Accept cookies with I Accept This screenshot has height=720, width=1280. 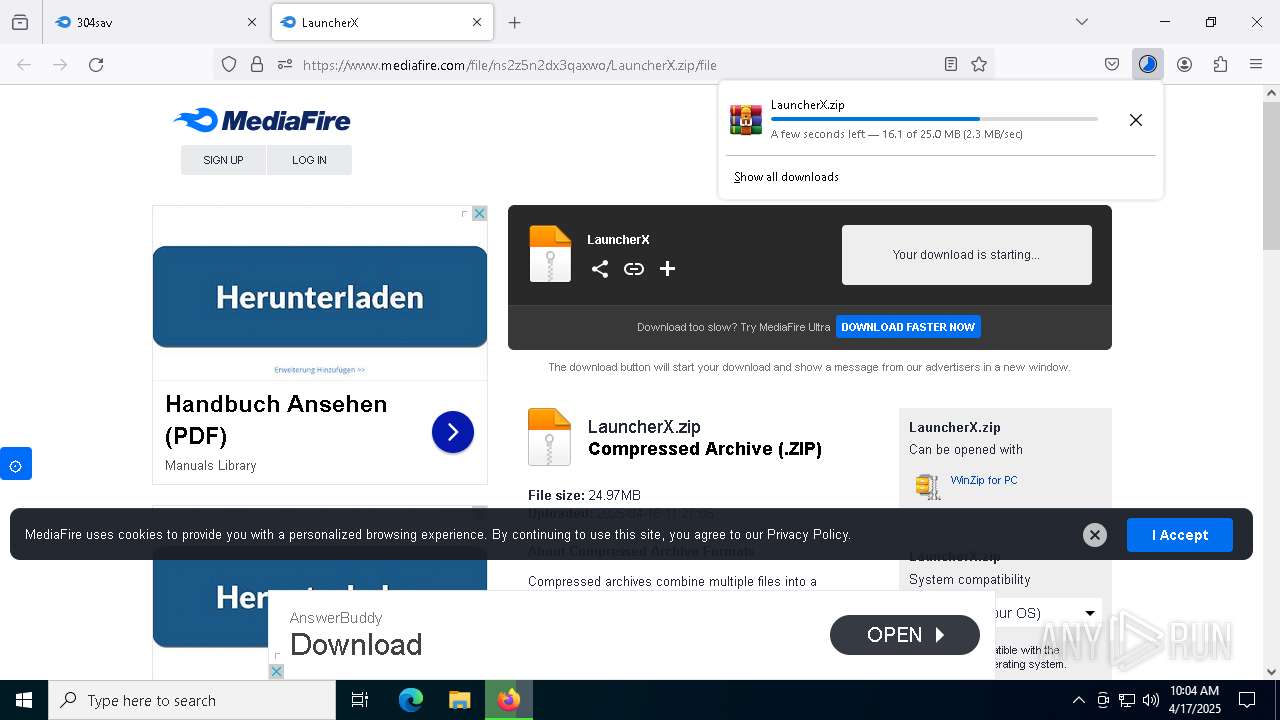[x=1180, y=535]
